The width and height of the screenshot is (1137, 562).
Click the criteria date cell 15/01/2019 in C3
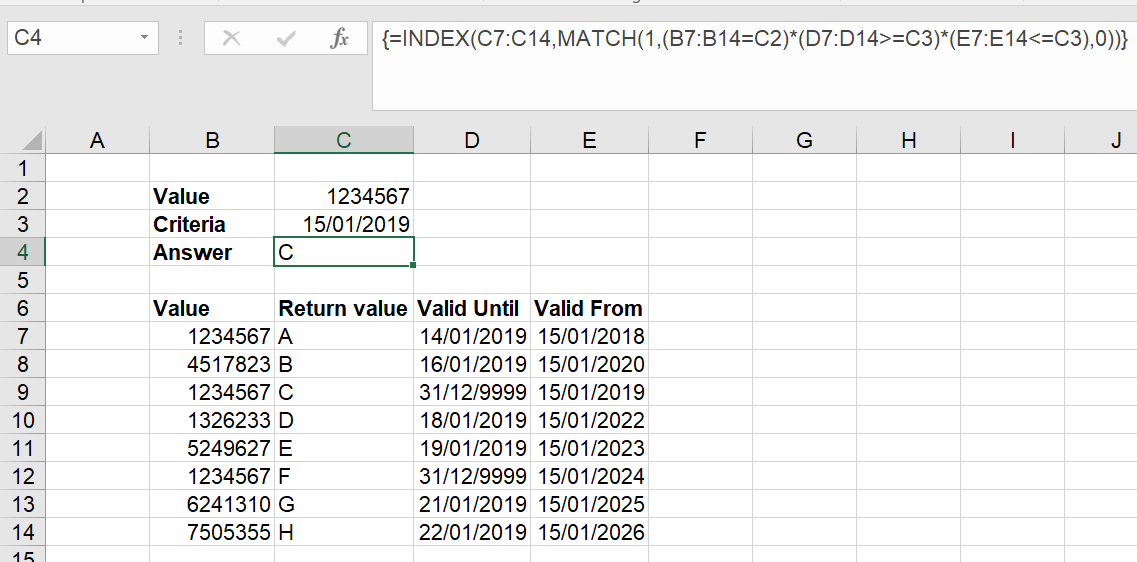click(344, 224)
